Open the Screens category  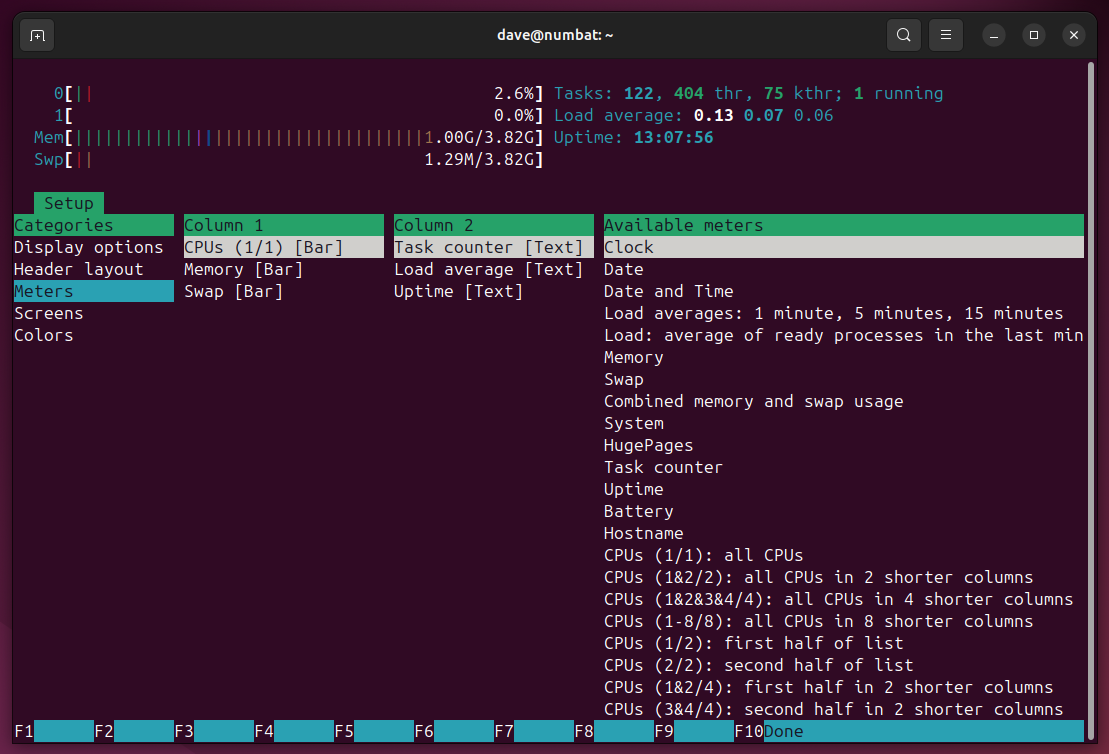click(48, 313)
